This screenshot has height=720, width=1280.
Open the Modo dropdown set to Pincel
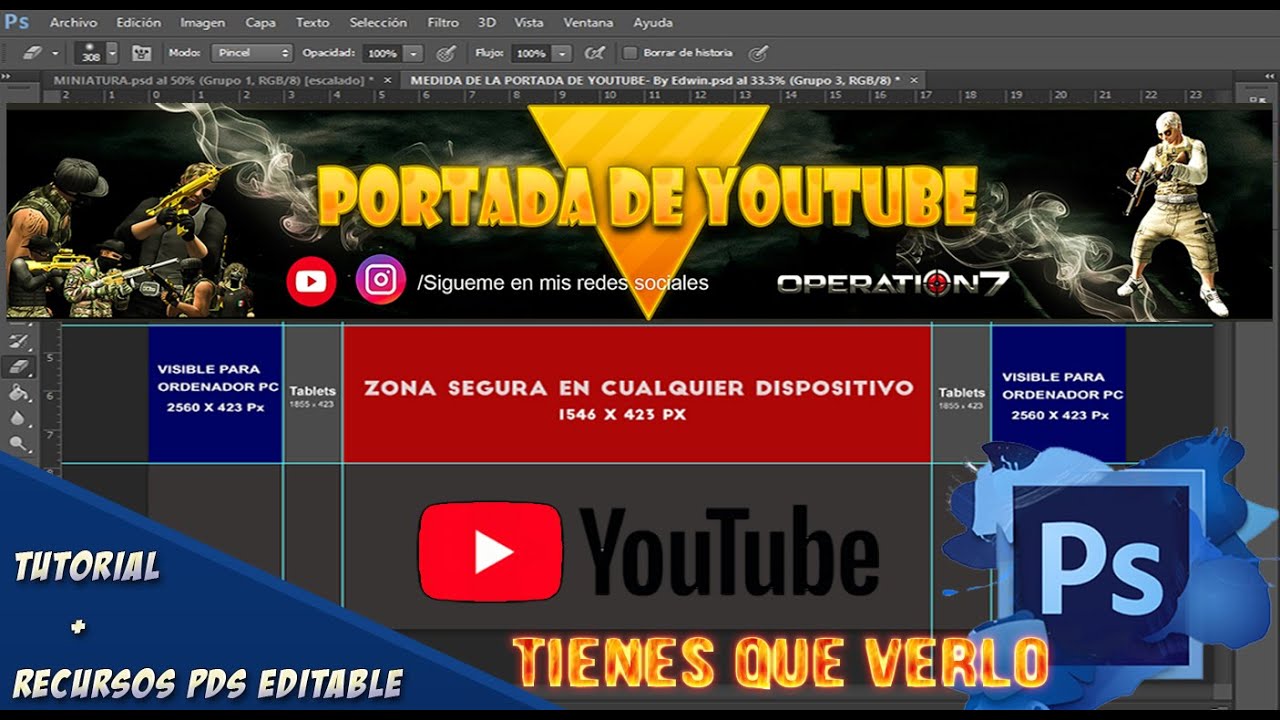pyautogui.click(x=251, y=53)
